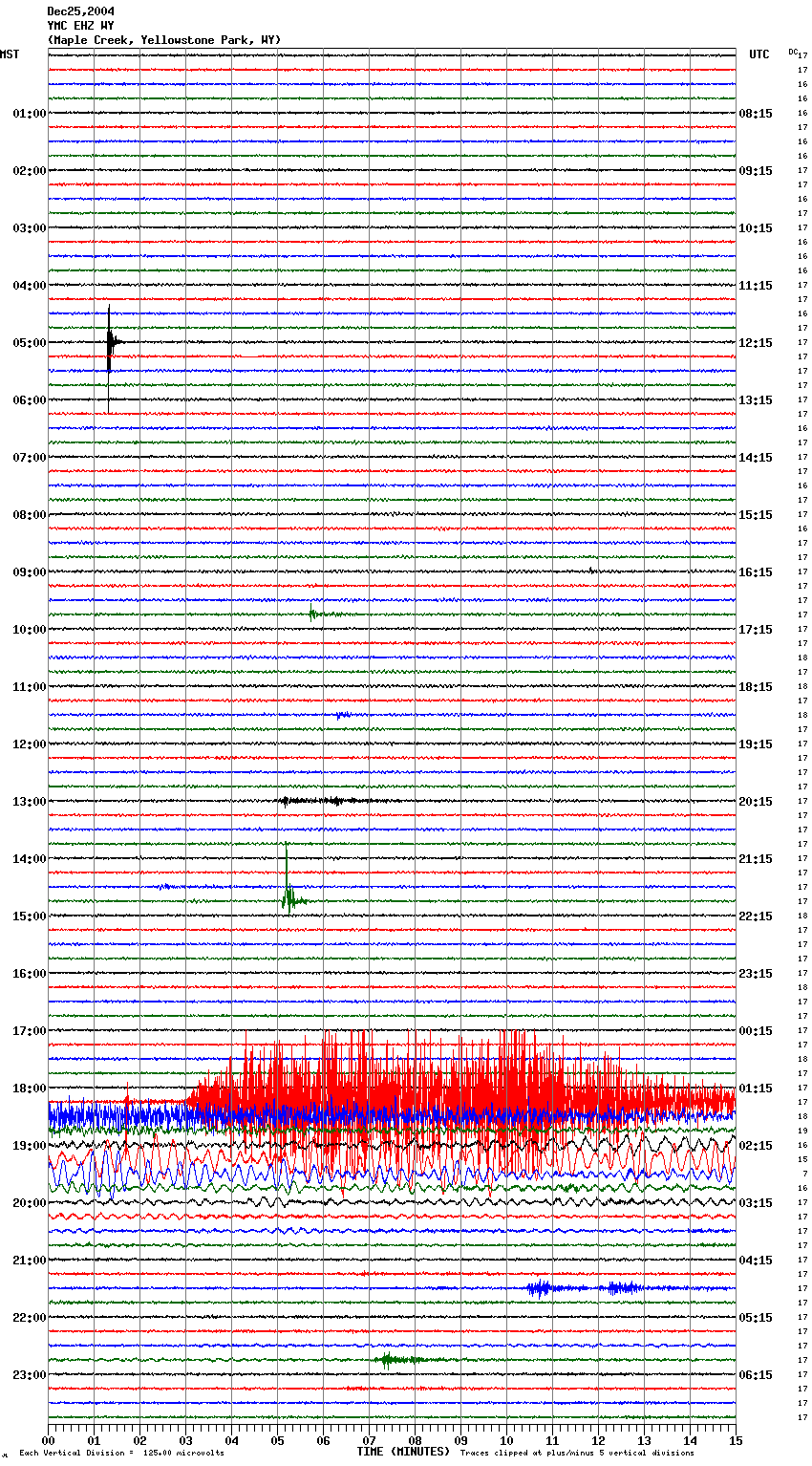Screen dimensions: 812x1466
Task: Click the 08:15 UTC time label
Action: (x=756, y=114)
